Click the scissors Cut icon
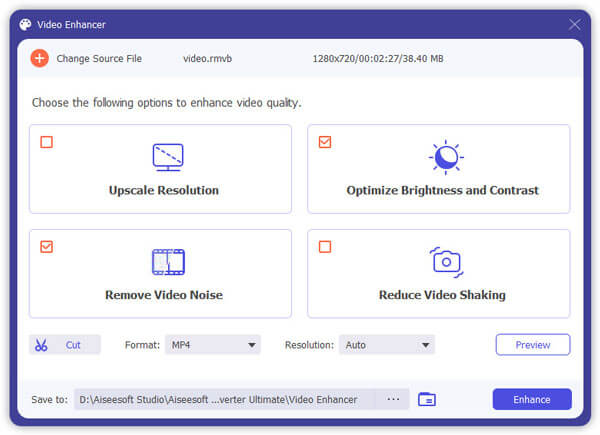This screenshot has height=435, width=600. click(41, 345)
